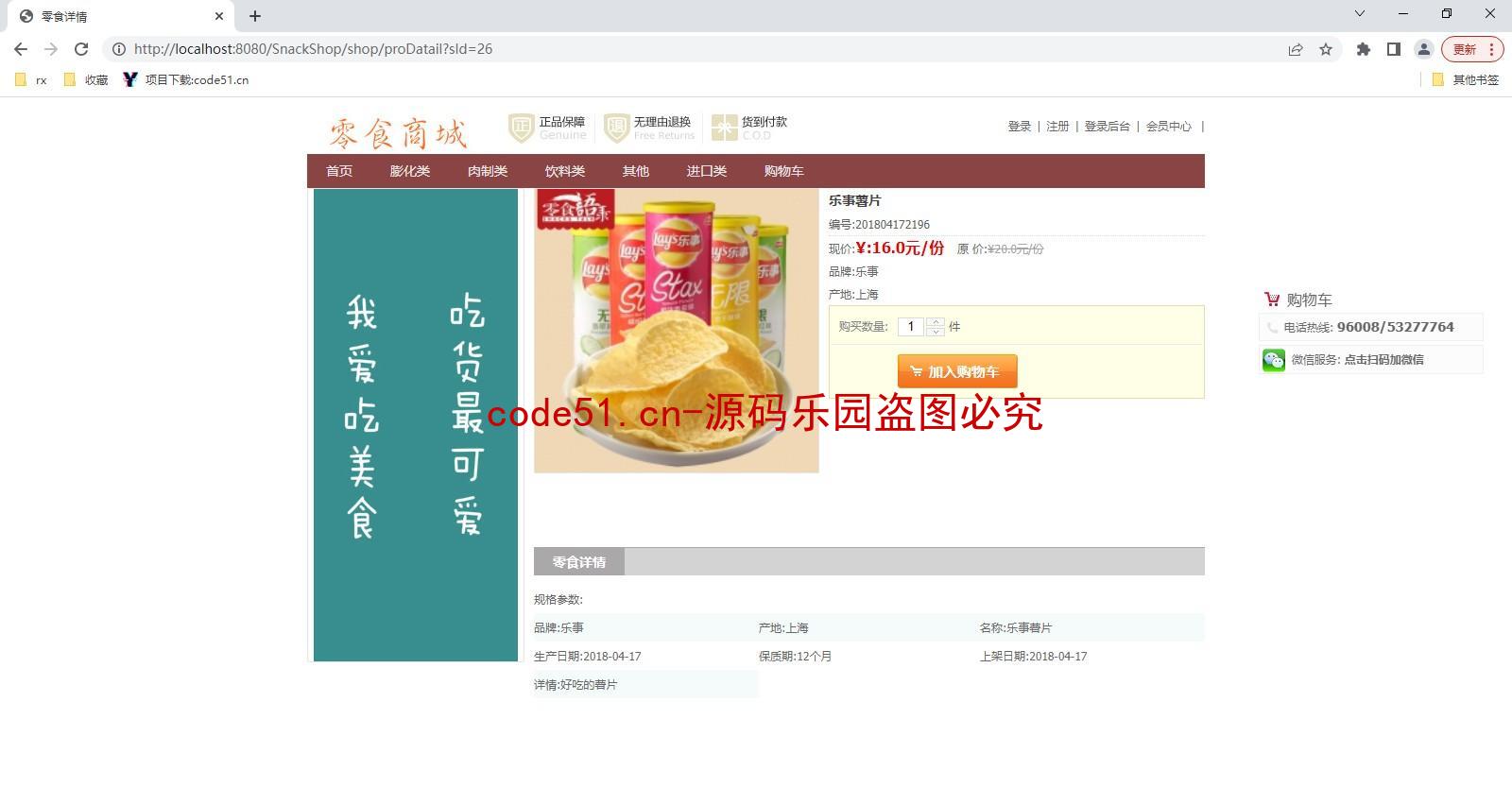This screenshot has width=1512, height=805.
Task: Share this page via share icon
Action: (x=1296, y=49)
